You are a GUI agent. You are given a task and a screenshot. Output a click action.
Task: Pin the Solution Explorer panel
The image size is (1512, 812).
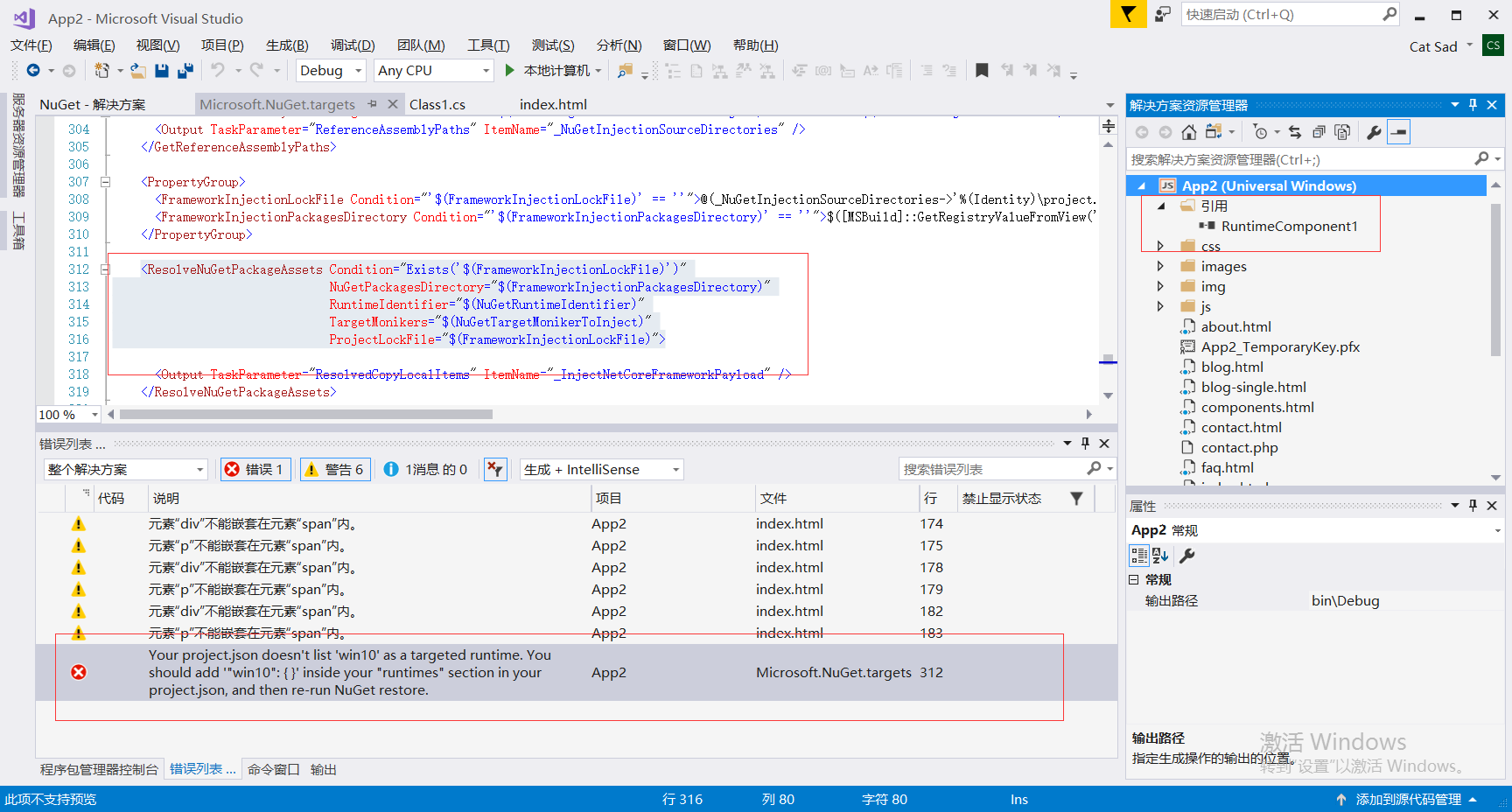tap(1473, 105)
